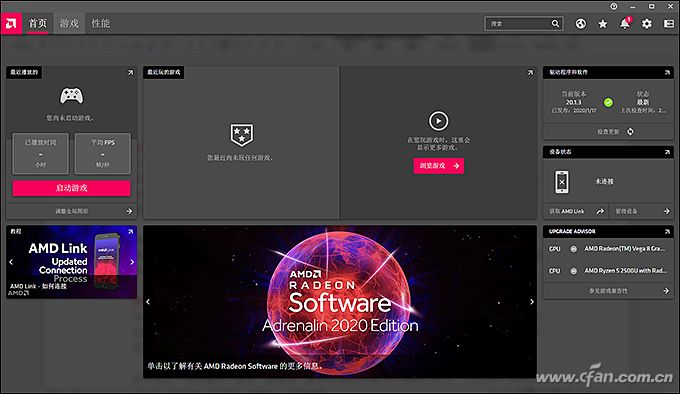The width and height of the screenshot is (680, 394).
Task: Show previous tutorial with left arrow
Action: point(11,262)
